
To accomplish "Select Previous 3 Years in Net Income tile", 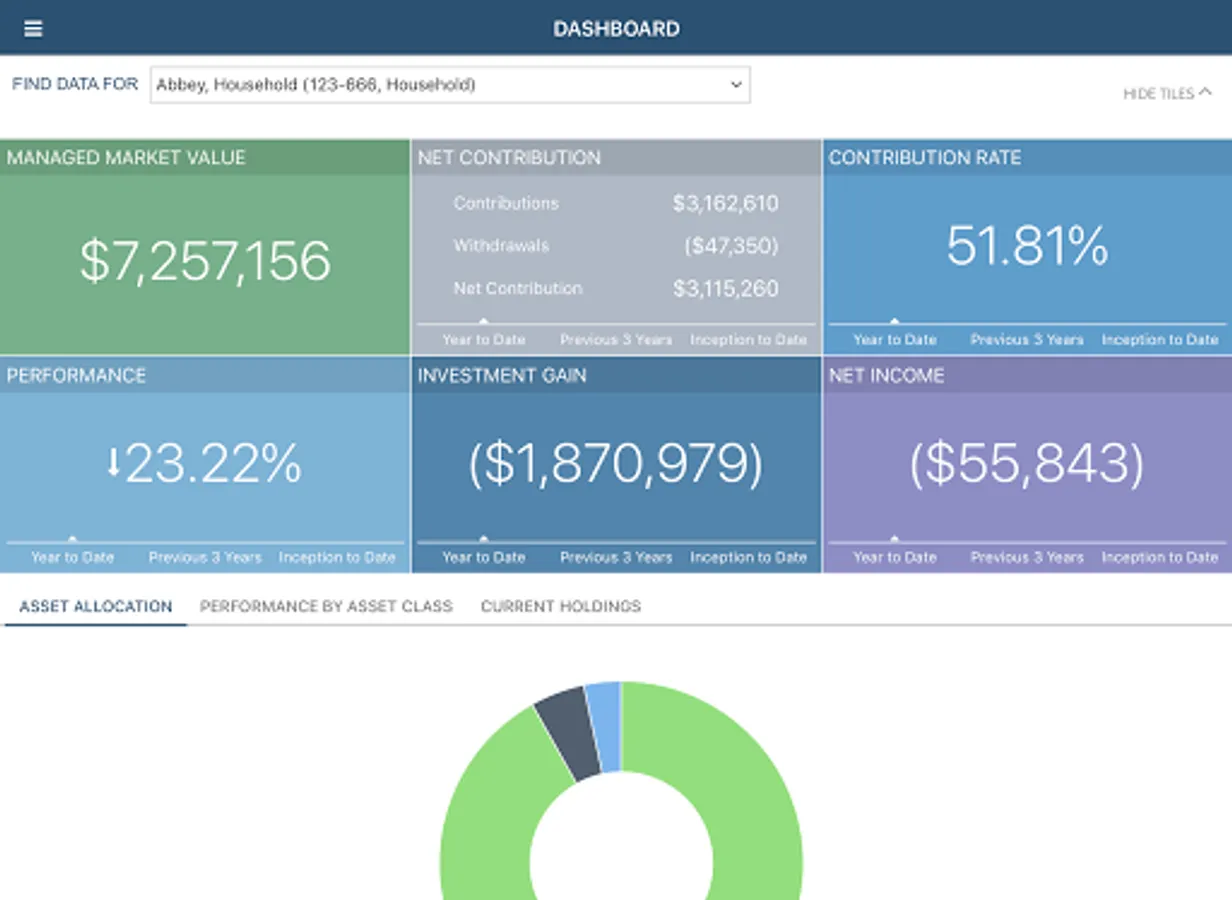I will [x=1027, y=558].
